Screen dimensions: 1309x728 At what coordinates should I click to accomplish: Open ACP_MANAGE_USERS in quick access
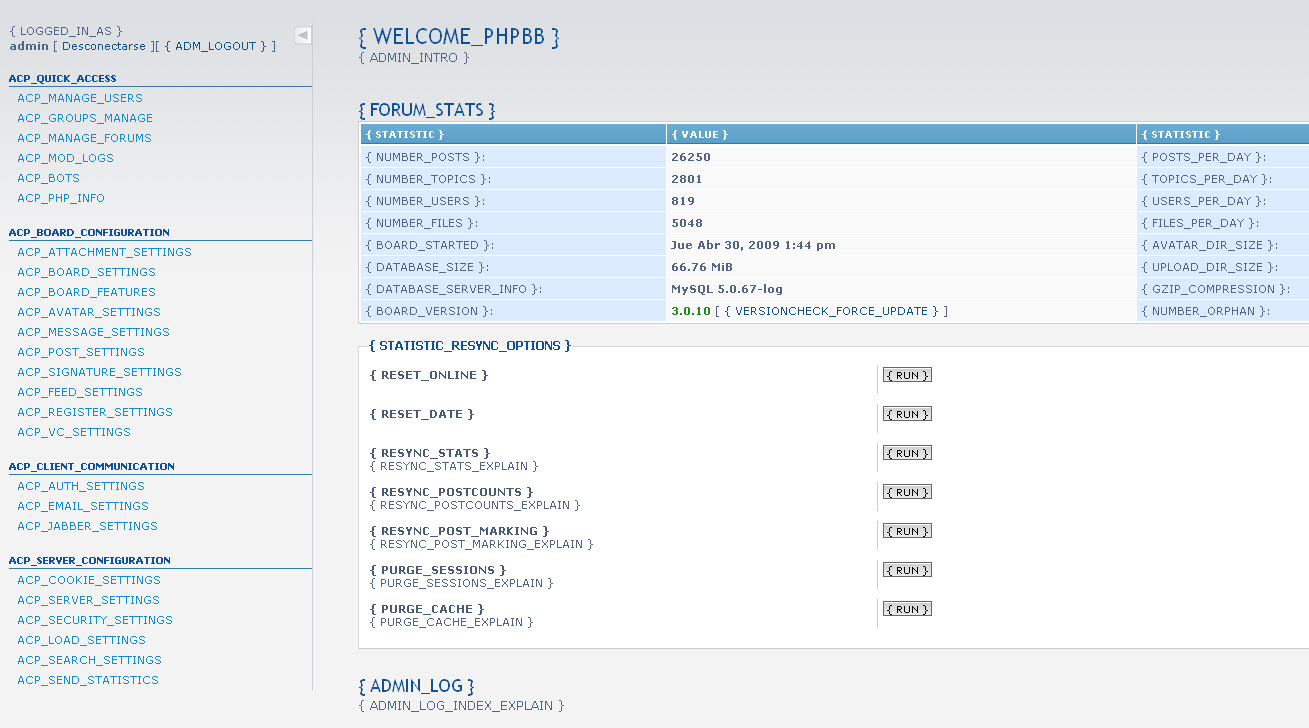click(80, 98)
